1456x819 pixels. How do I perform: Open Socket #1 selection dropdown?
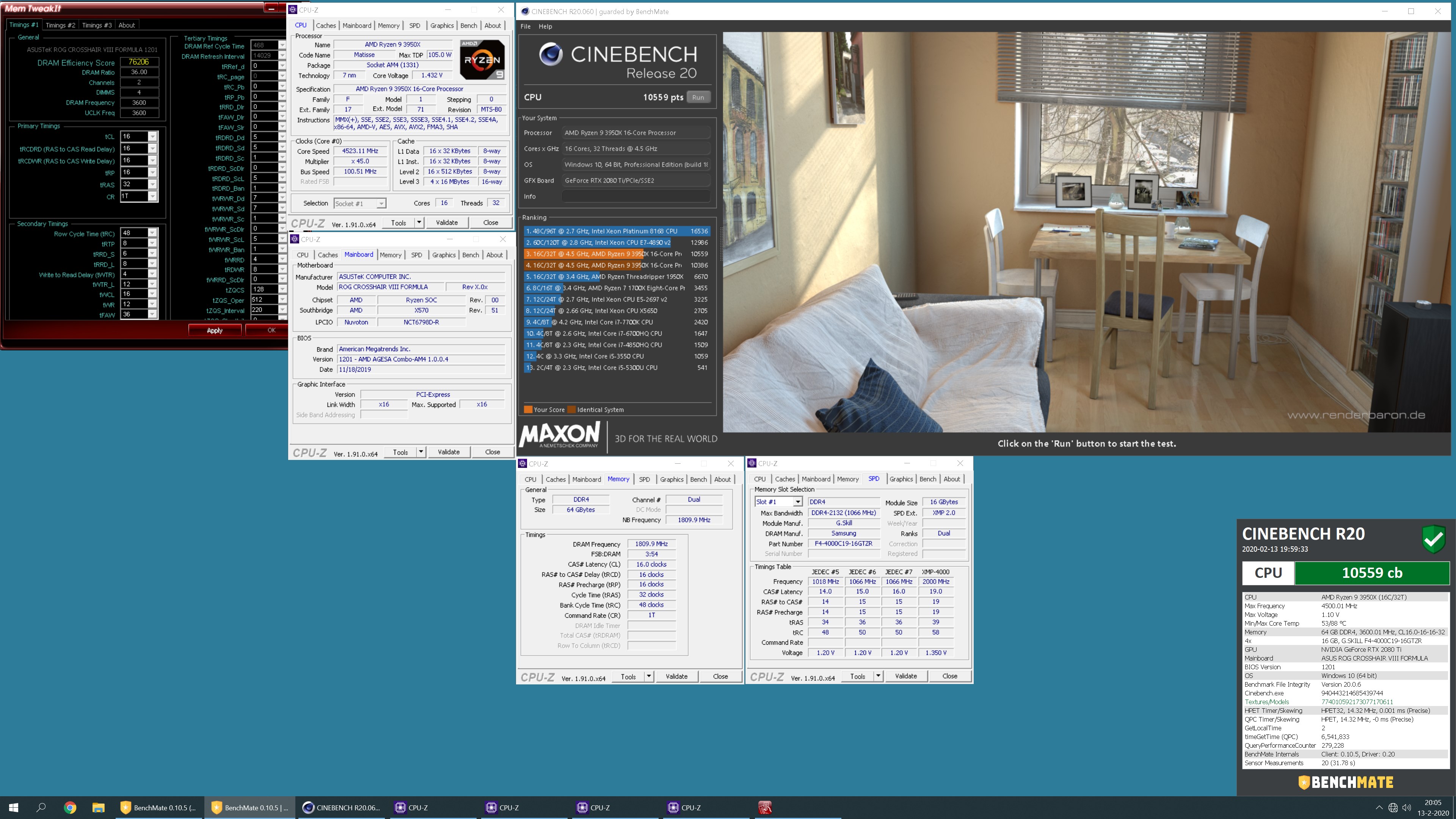359,204
